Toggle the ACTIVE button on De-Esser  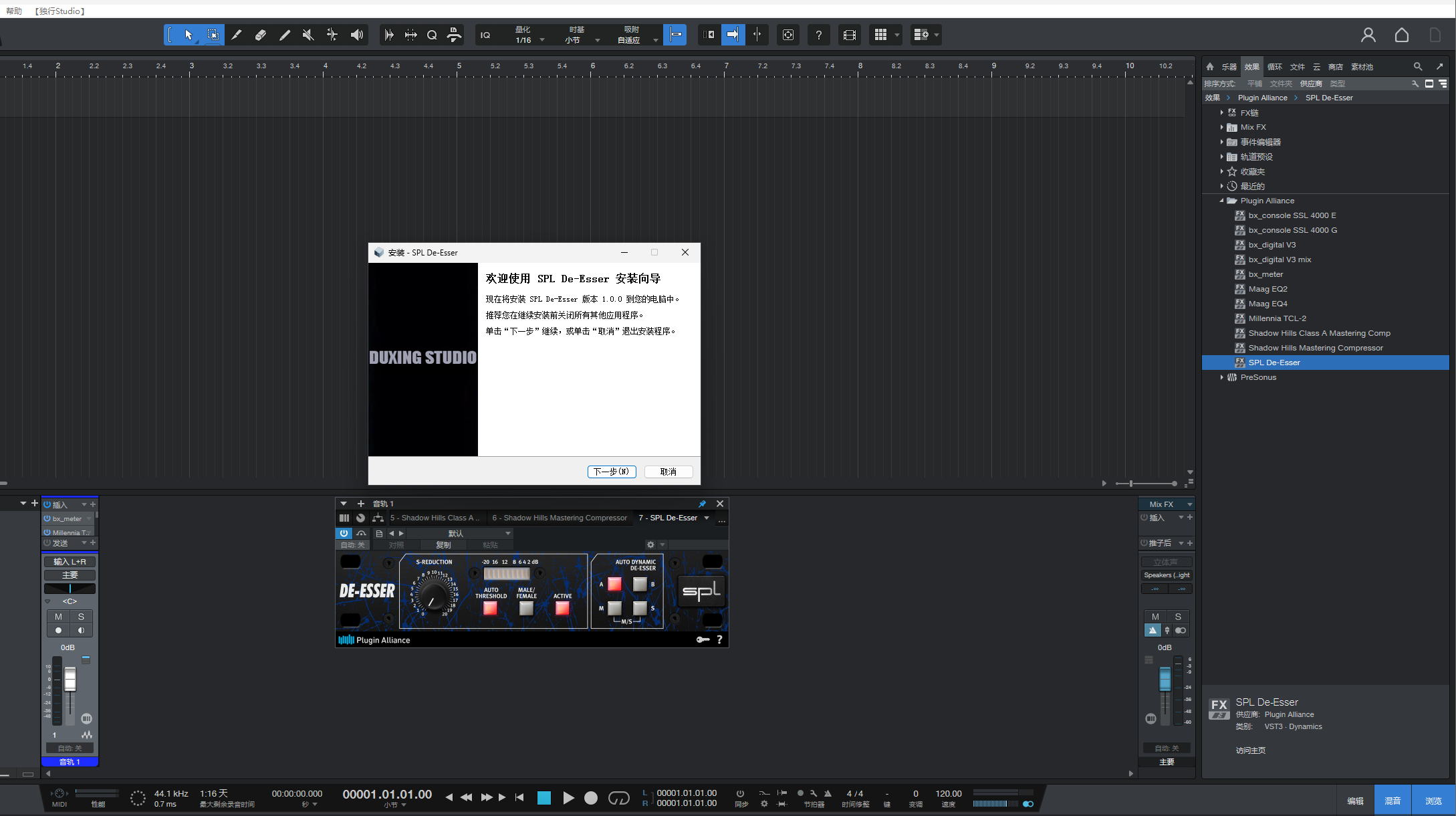coord(562,607)
